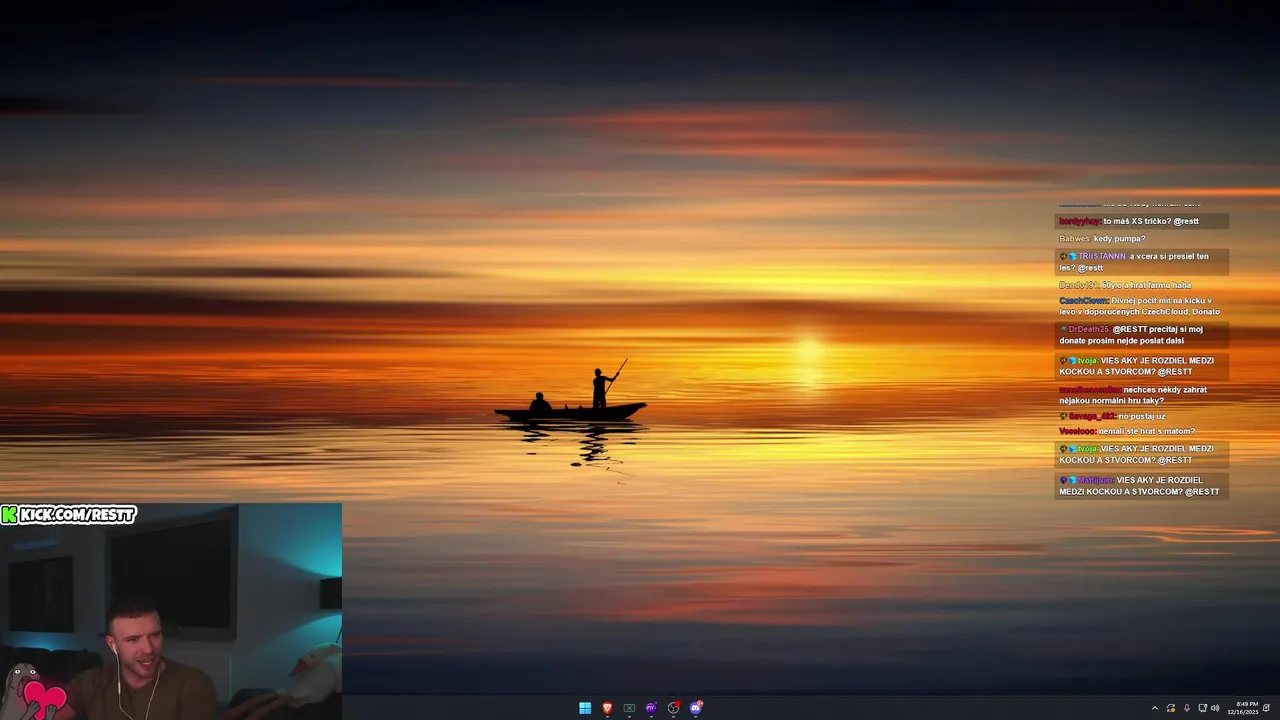
Task: Open Discord from the taskbar
Action: pos(696,708)
